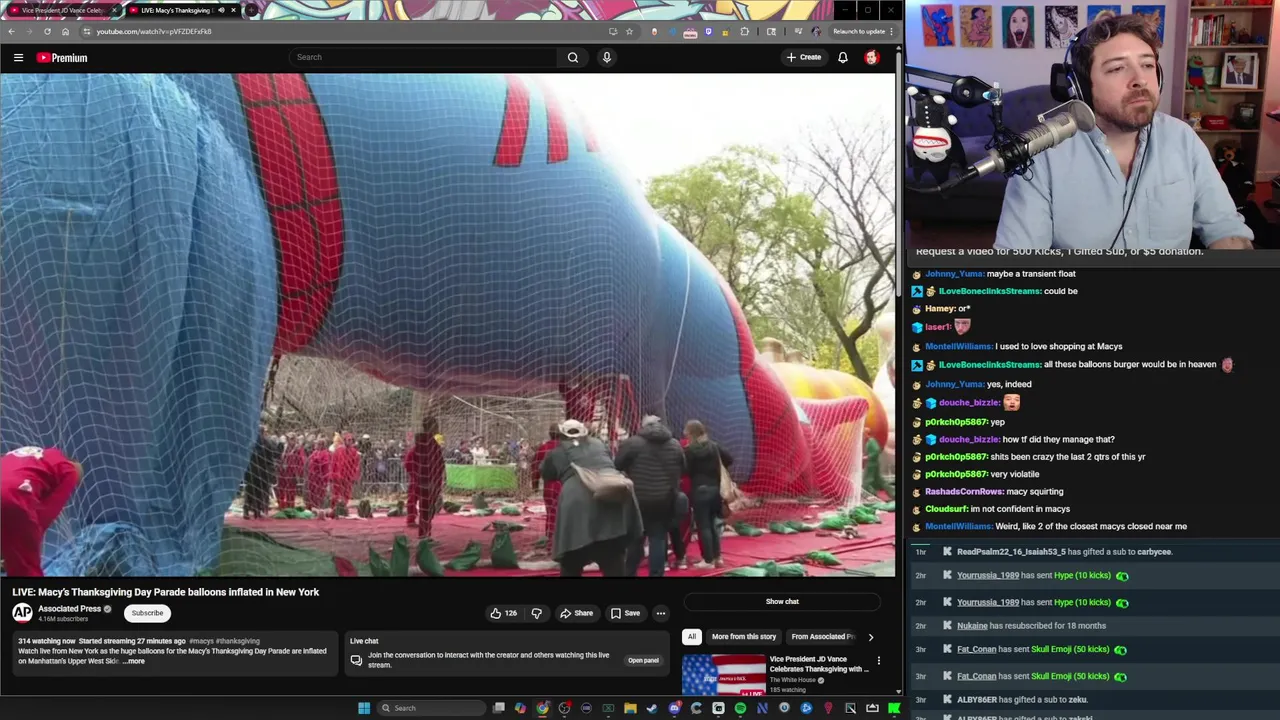Open the Associated Press channel avatar
1280x720 pixels.
[x=22, y=613]
